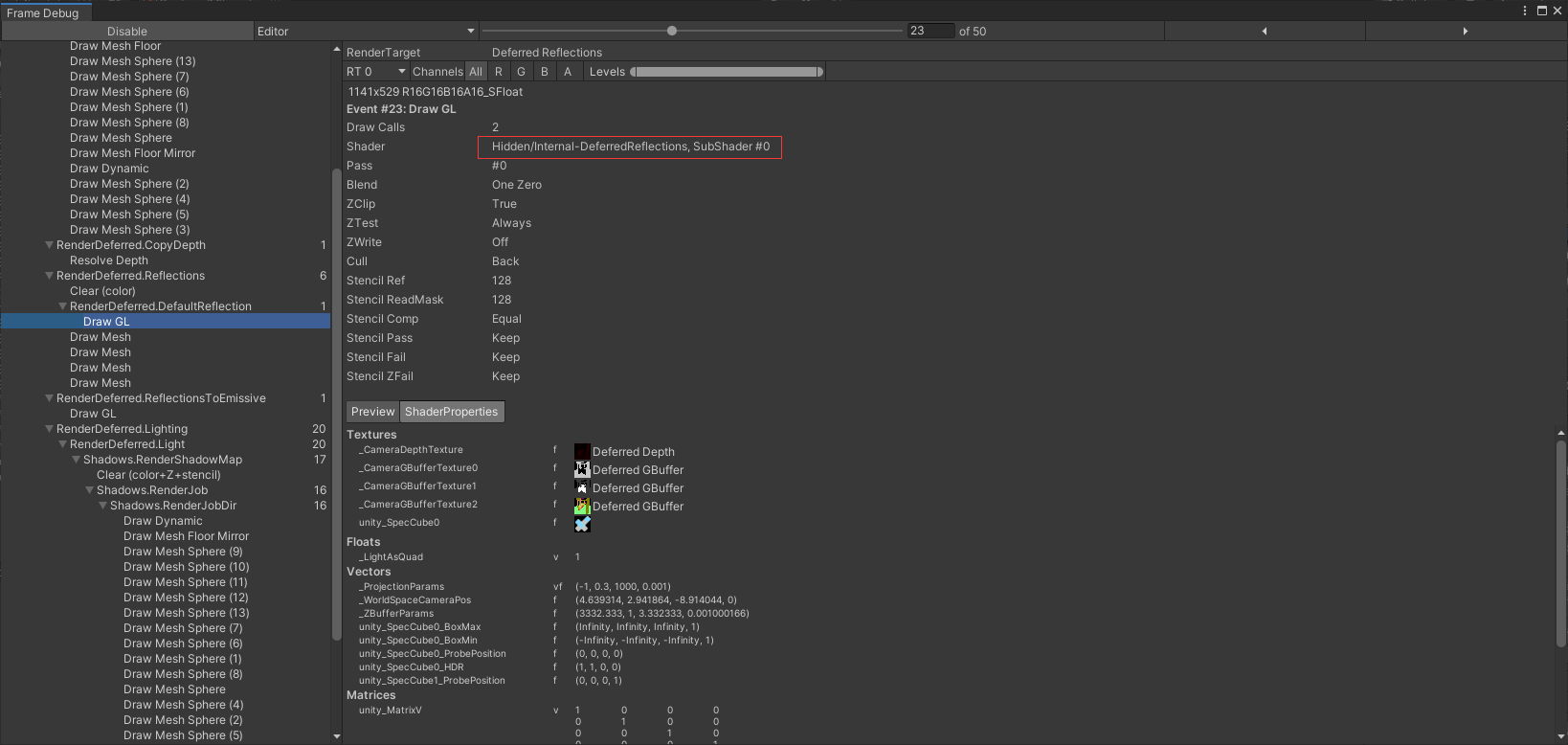Toggle the G channel button
The height and width of the screenshot is (745, 1568).
click(522, 72)
